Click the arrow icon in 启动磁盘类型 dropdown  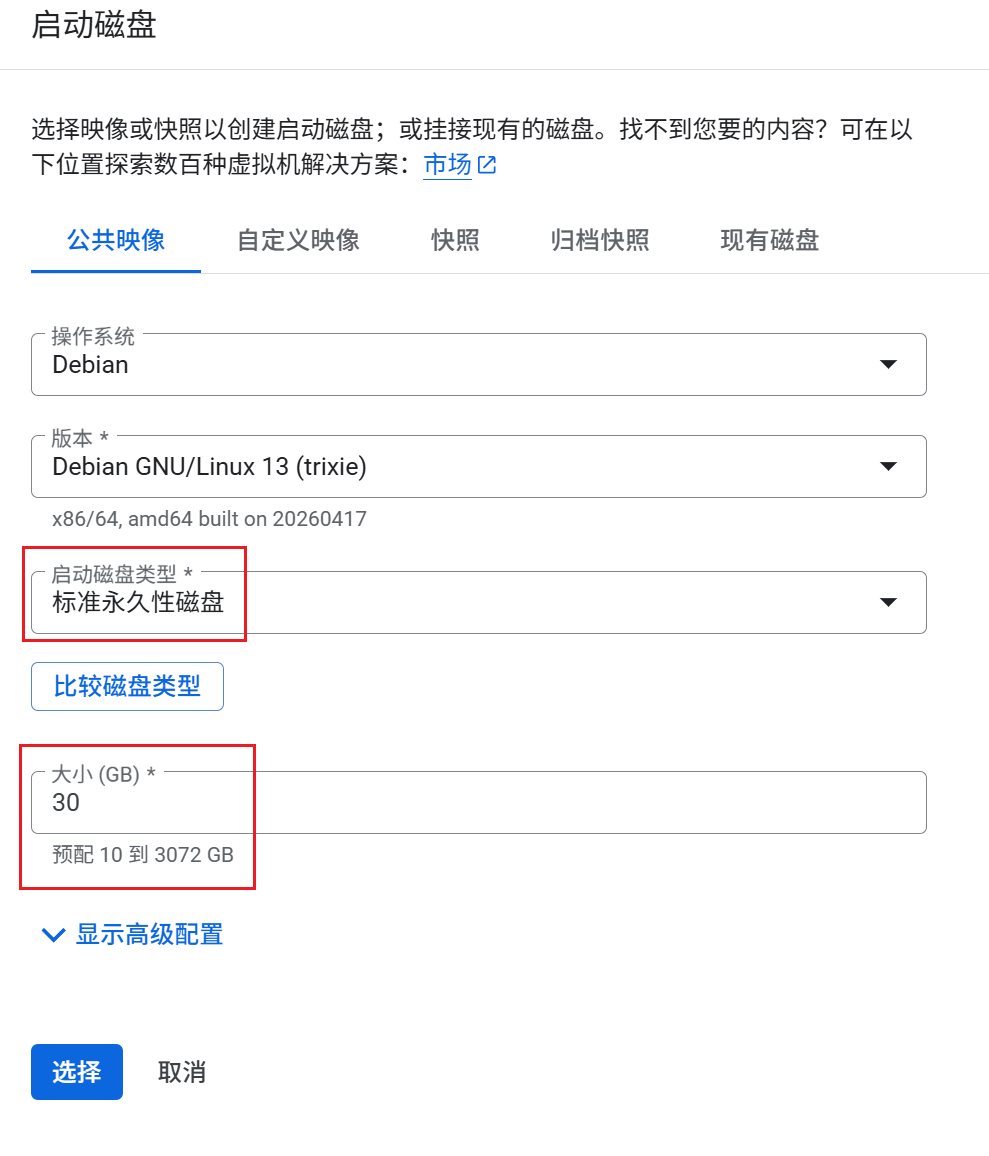887,603
